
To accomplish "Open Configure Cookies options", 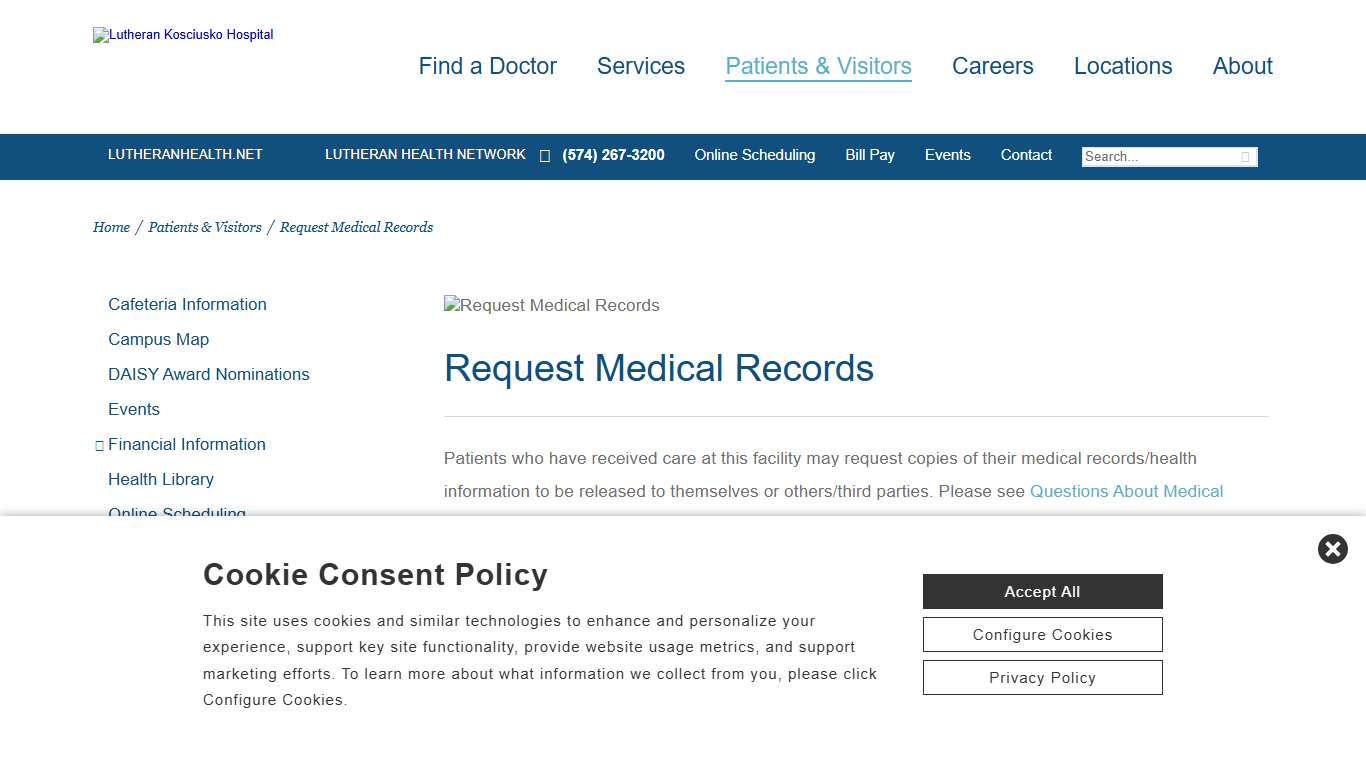I will [1042, 634].
